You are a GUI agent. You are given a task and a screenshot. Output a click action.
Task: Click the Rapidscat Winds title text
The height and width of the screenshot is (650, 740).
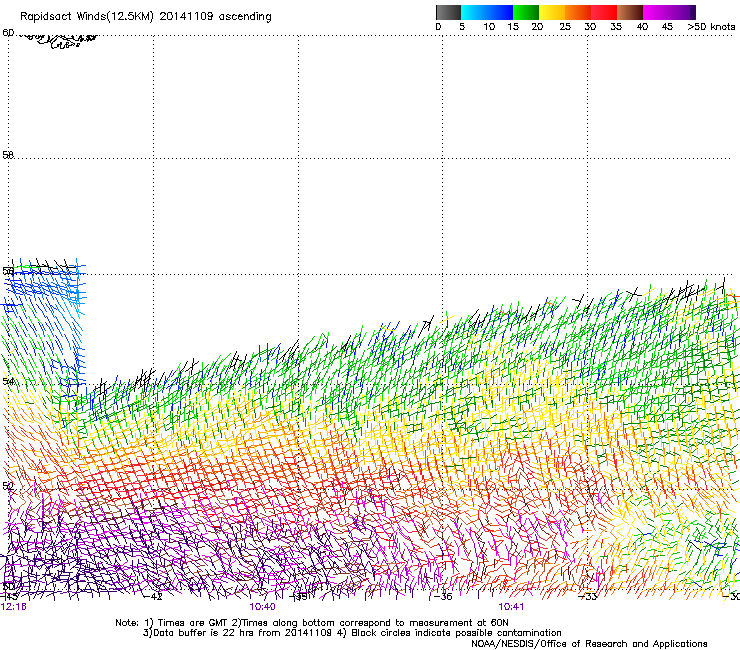click(146, 17)
